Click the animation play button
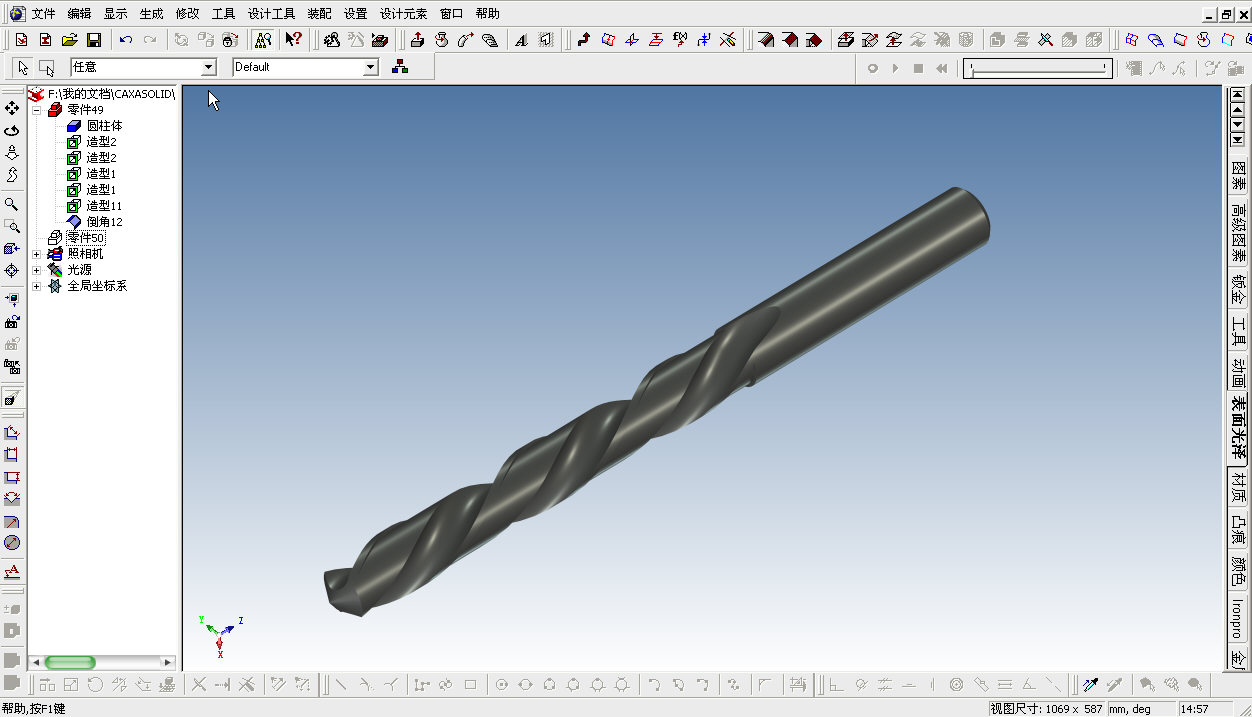The width and height of the screenshot is (1252, 717). [895, 68]
